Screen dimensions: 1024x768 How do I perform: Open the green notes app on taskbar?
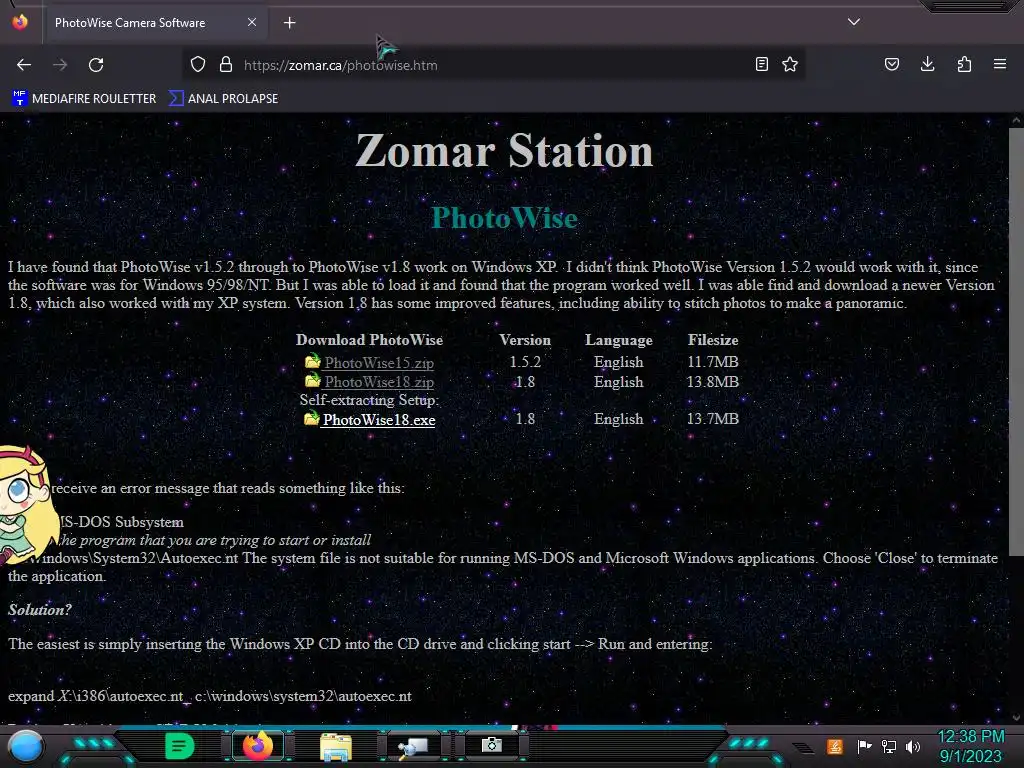click(179, 746)
